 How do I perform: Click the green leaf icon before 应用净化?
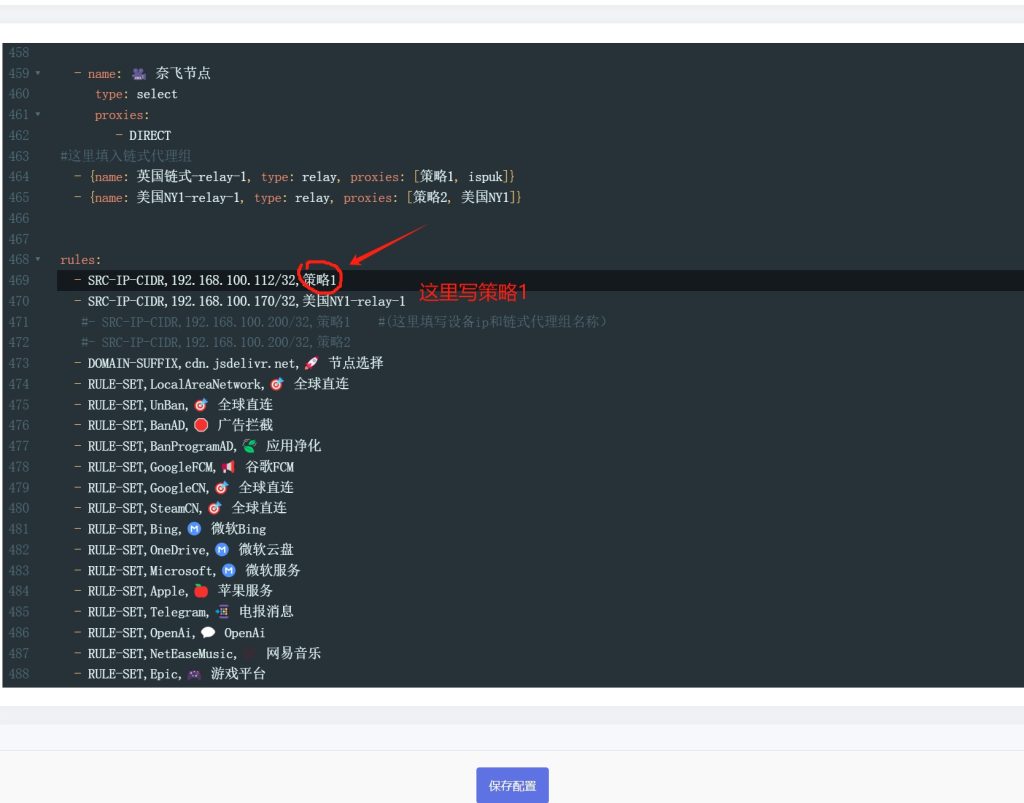coord(249,446)
